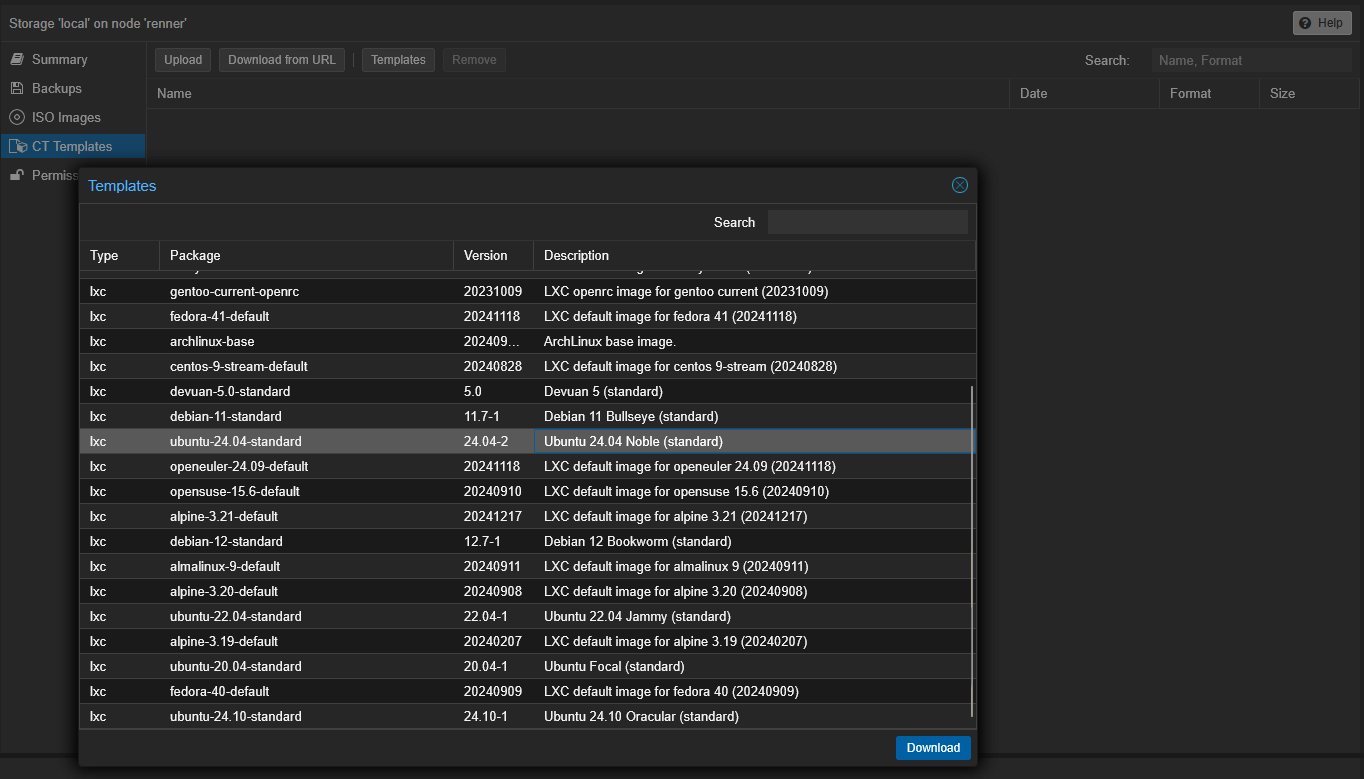Click version 24.10-1 cell
Viewport: 1364px width, 779px height.
(x=493, y=717)
